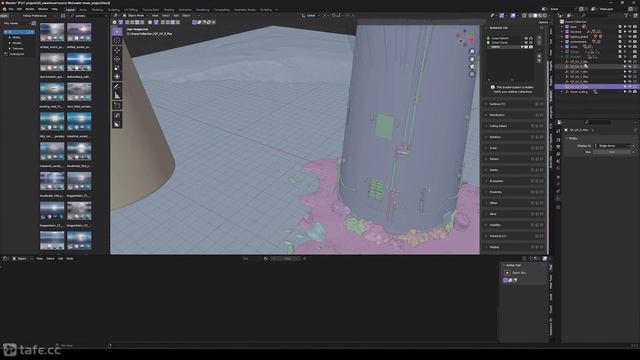Open the Node menu in bottom editor
This screenshot has width=640, height=360.
[x=70, y=258]
